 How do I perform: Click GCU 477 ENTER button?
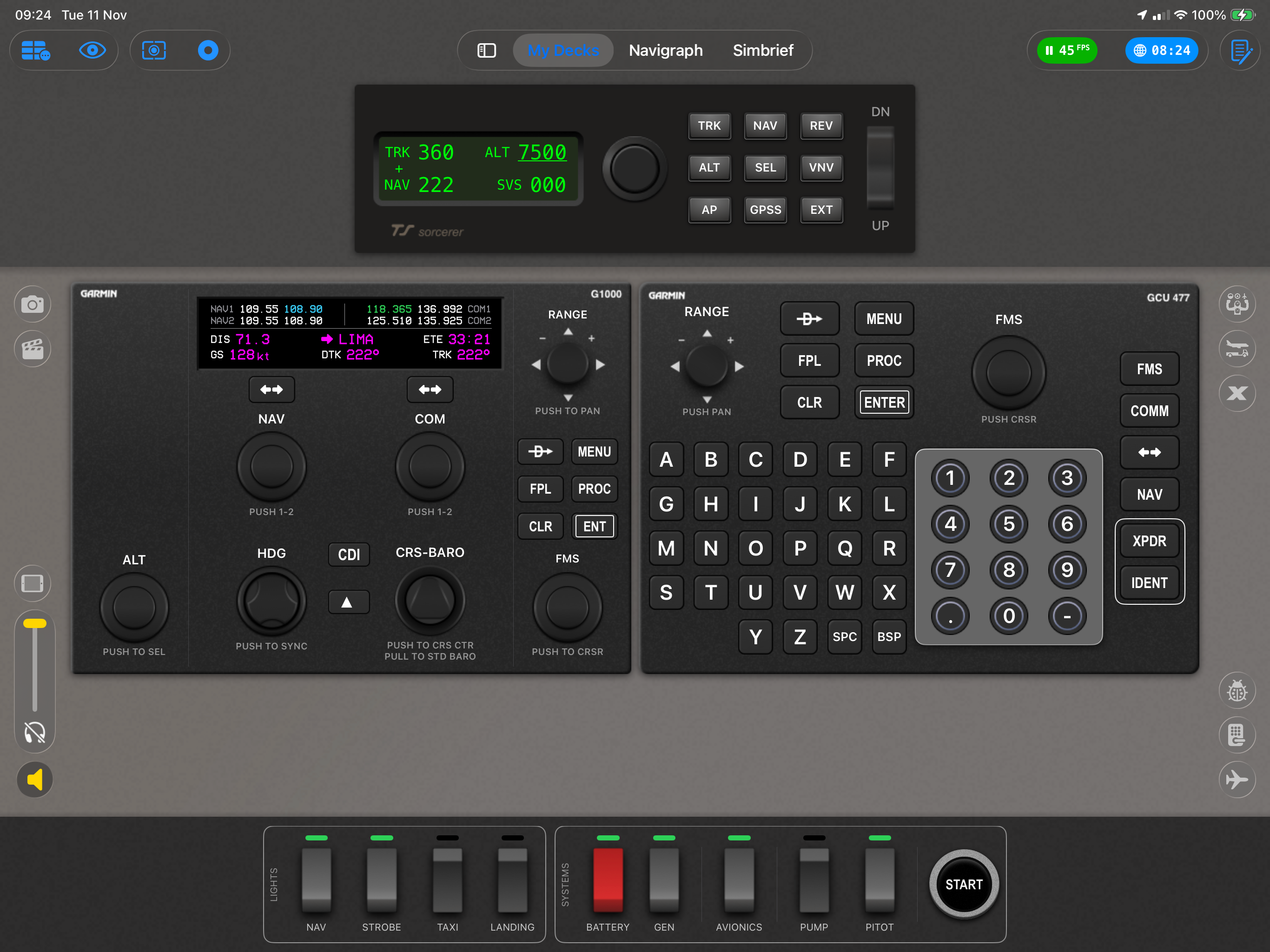click(x=884, y=403)
